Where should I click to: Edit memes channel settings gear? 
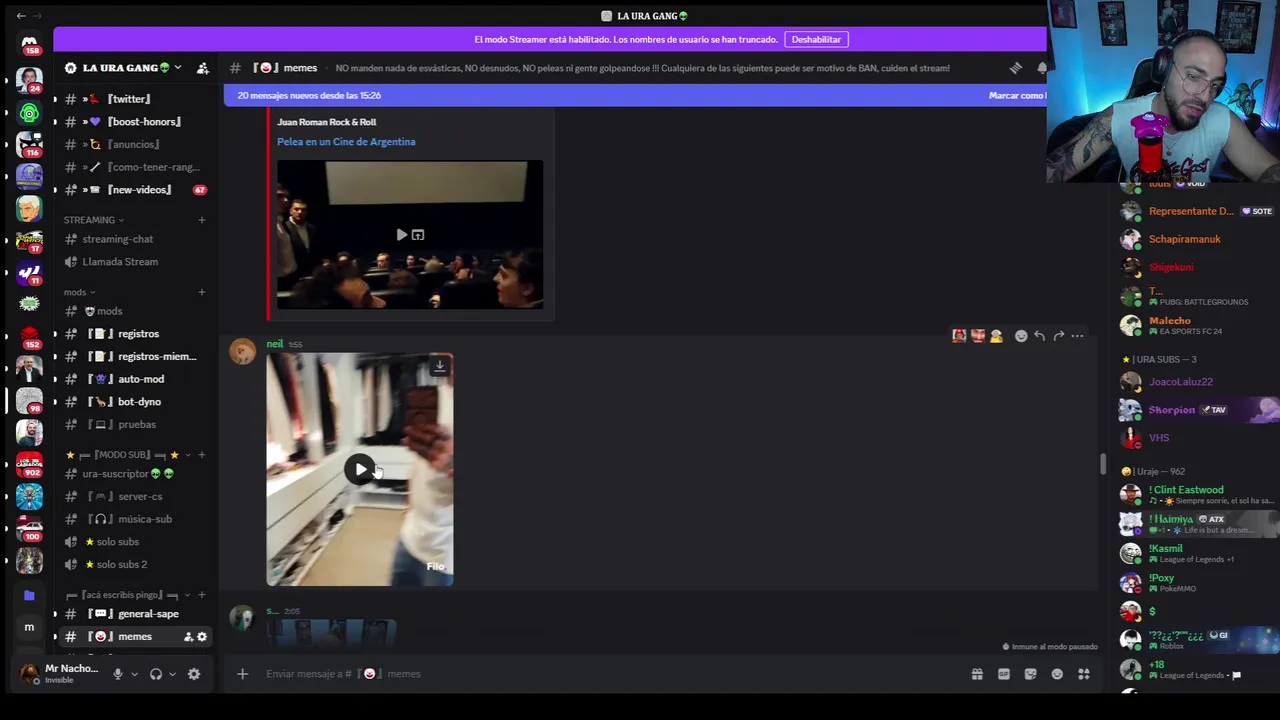click(202, 637)
